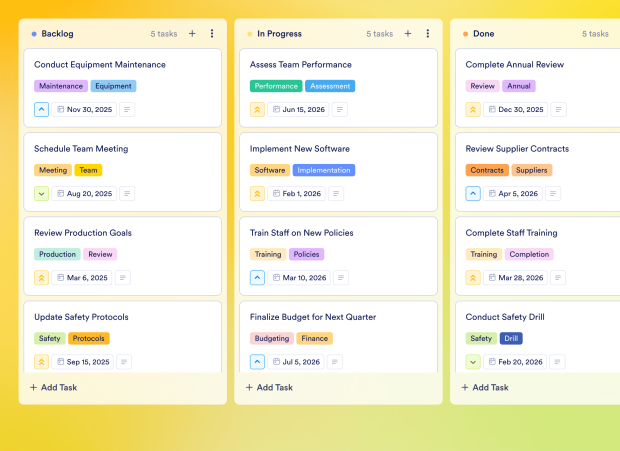Click the blue Implementation tag
The width and height of the screenshot is (620, 451).
(x=324, y=170)
